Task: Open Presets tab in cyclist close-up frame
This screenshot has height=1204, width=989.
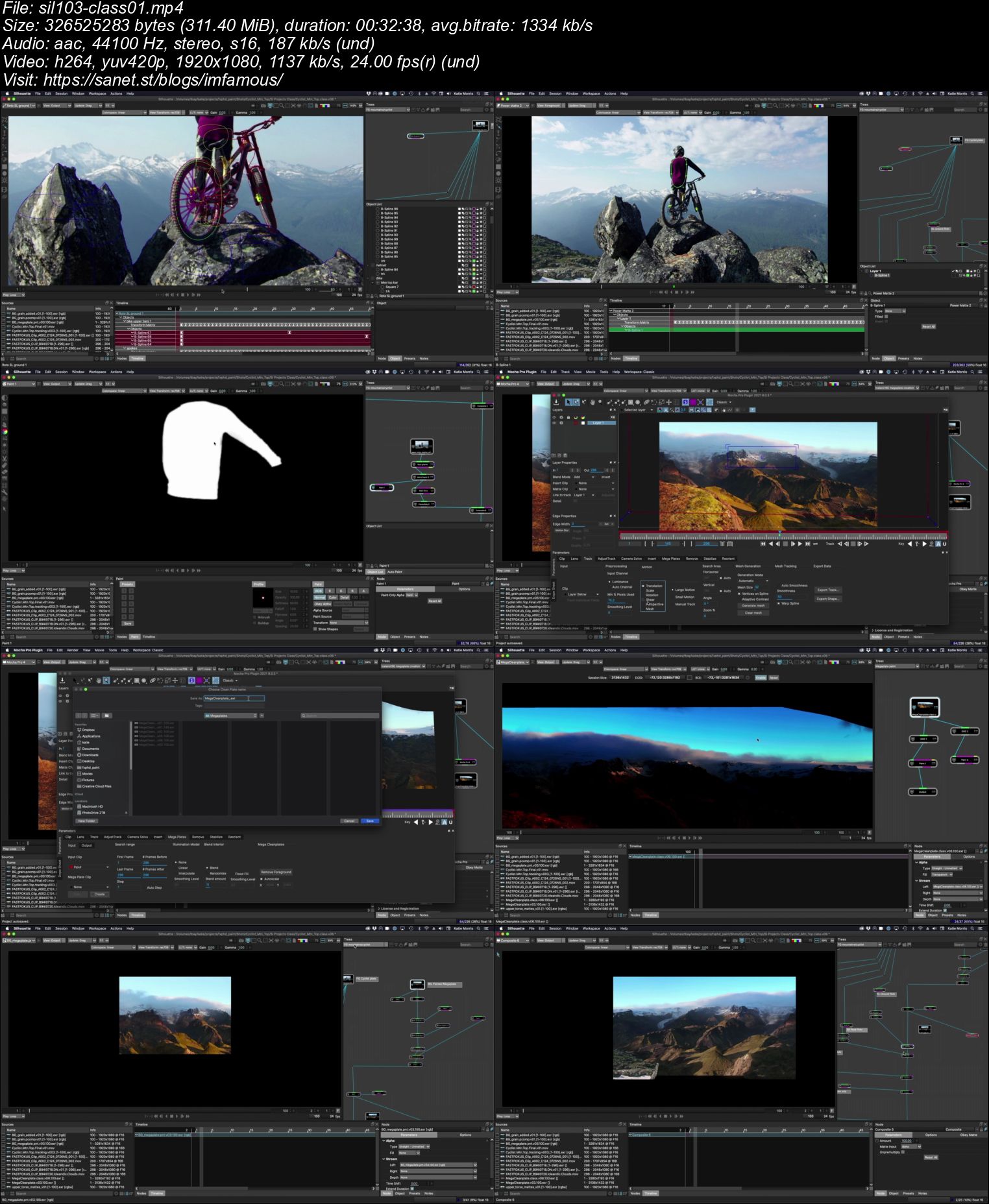Action: [x=409, y=359]
